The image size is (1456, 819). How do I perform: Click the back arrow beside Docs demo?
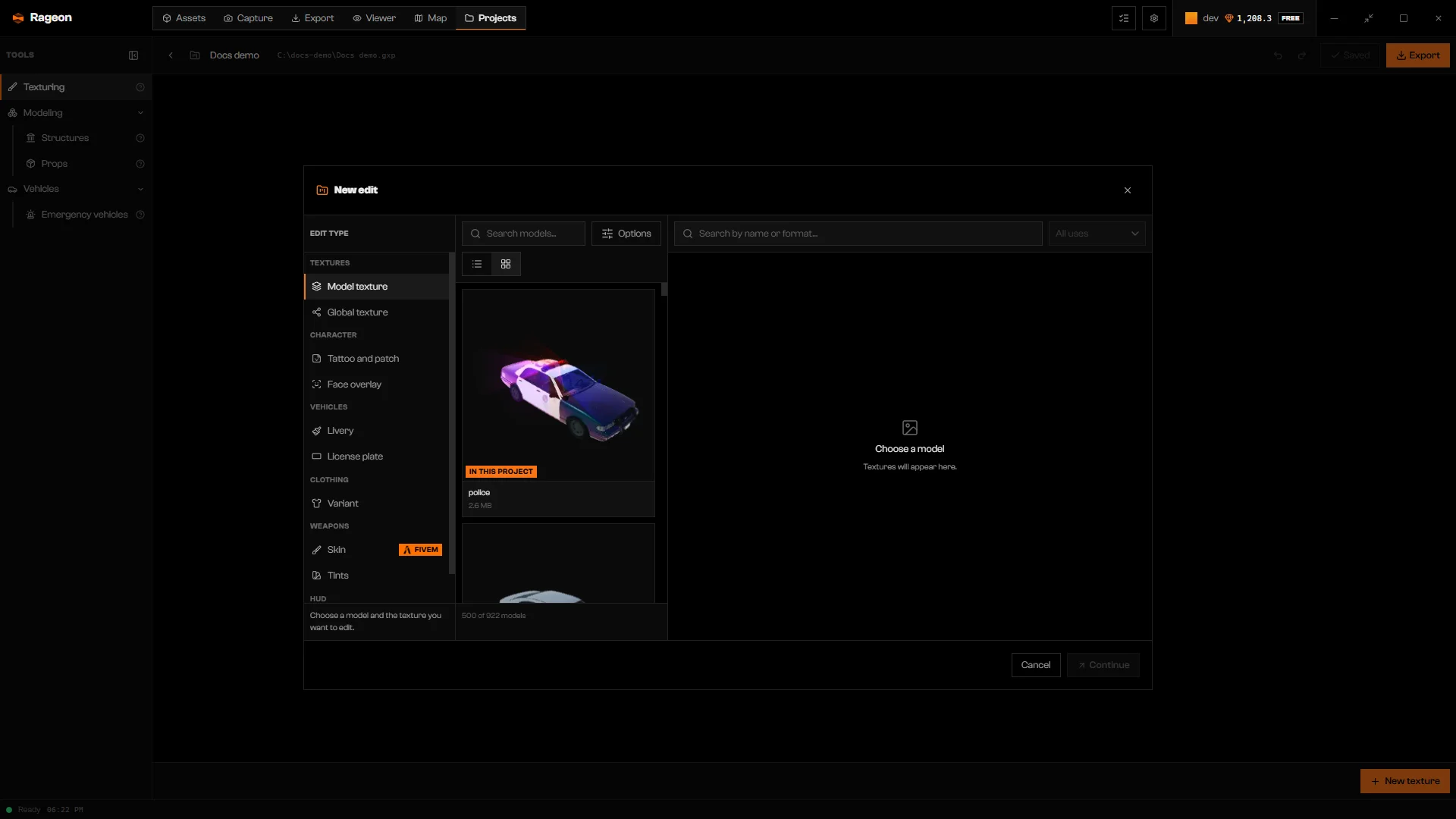coord(171,55)
